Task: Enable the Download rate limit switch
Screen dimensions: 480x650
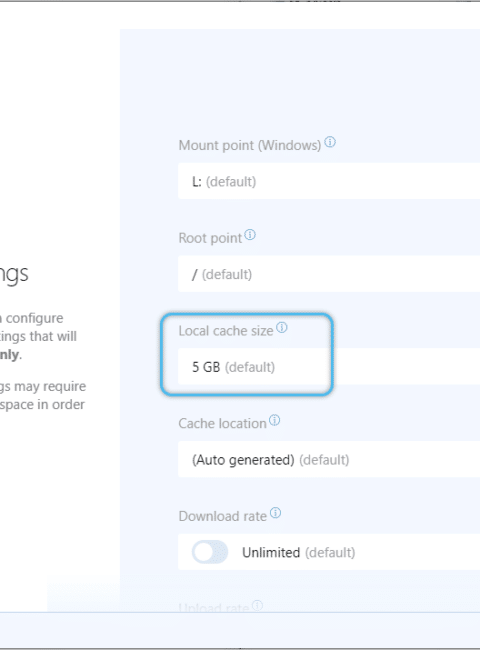Action: click(210, 552)
